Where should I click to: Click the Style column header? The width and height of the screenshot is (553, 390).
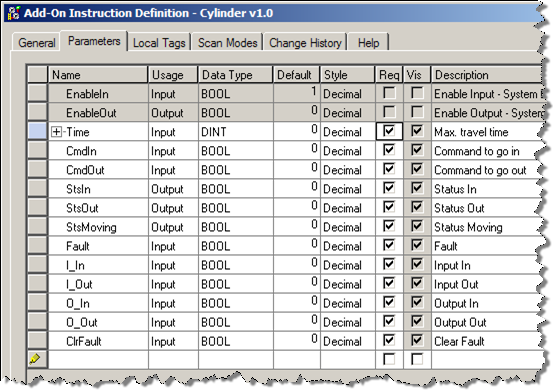(348, 75)
